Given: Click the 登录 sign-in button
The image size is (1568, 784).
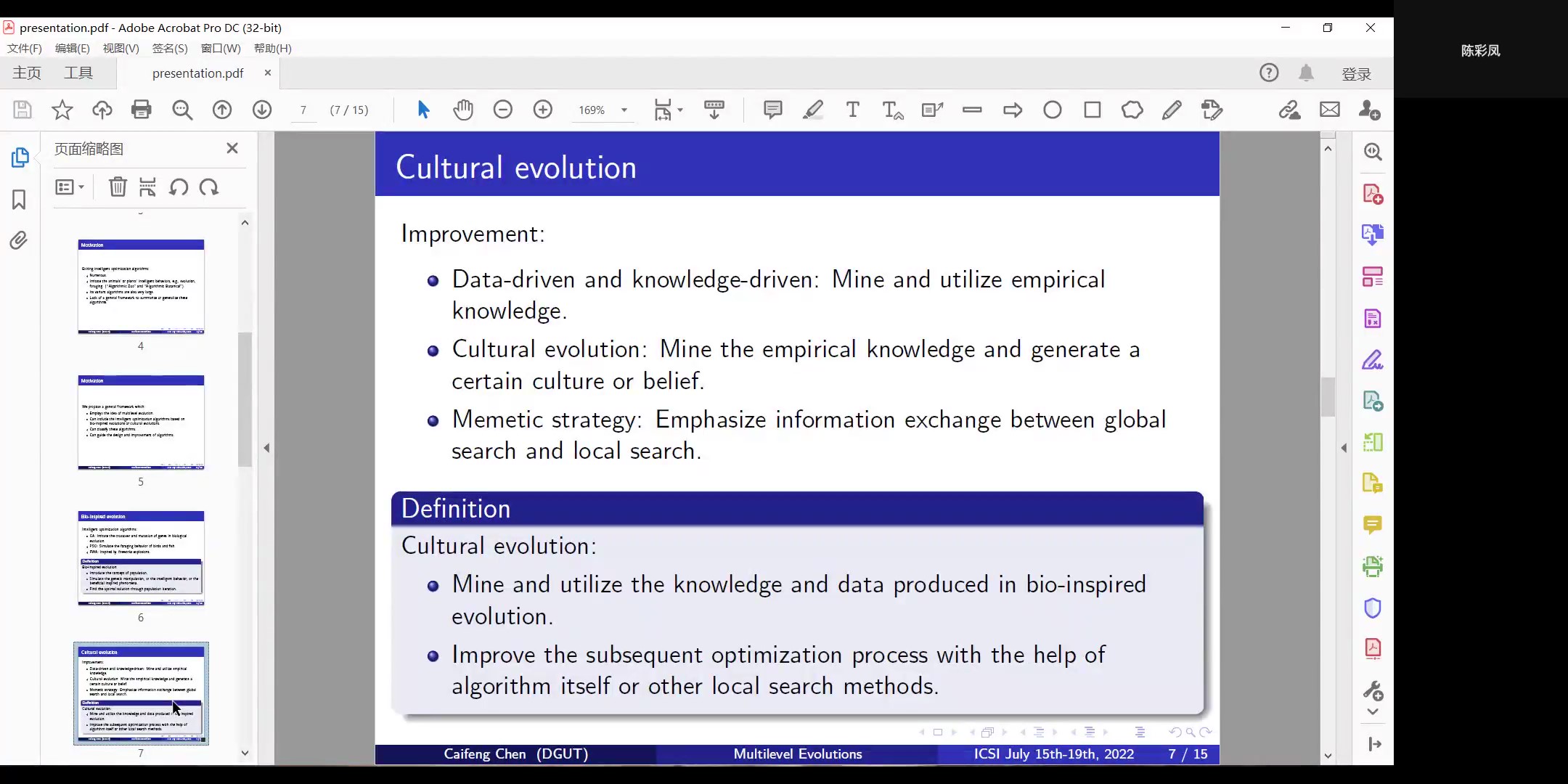Looking at the screenshot, I should pos(1356,73).
